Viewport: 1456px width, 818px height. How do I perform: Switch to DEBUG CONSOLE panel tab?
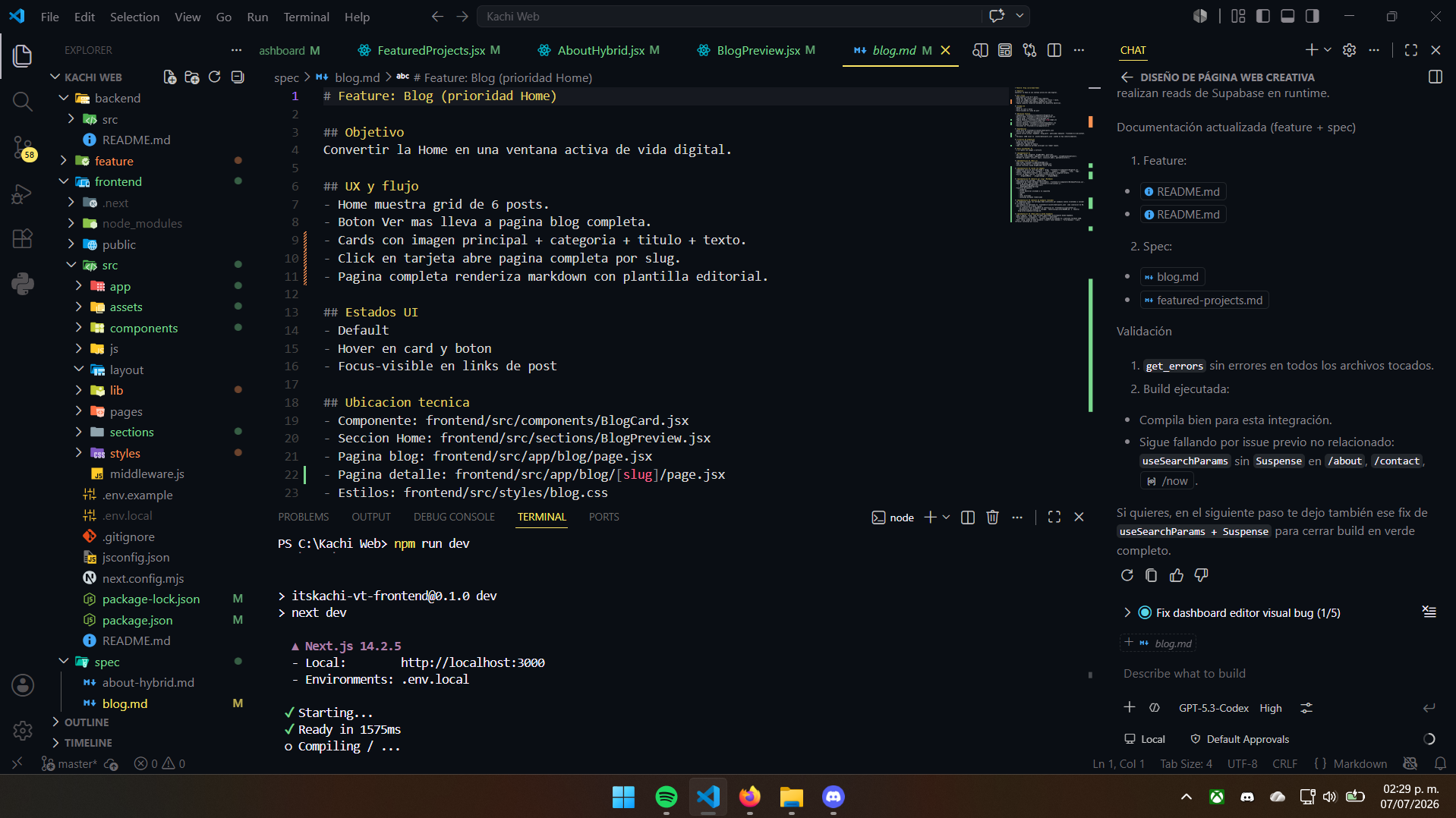click(454, 517)
